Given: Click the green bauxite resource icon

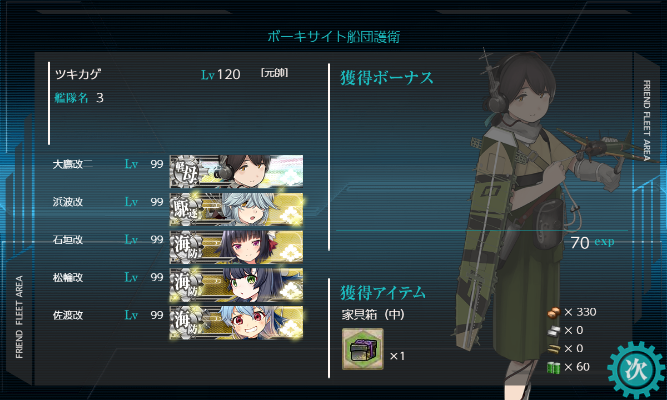Looking at the screenshot, I should pyautogui.click(x=553, y=367).
